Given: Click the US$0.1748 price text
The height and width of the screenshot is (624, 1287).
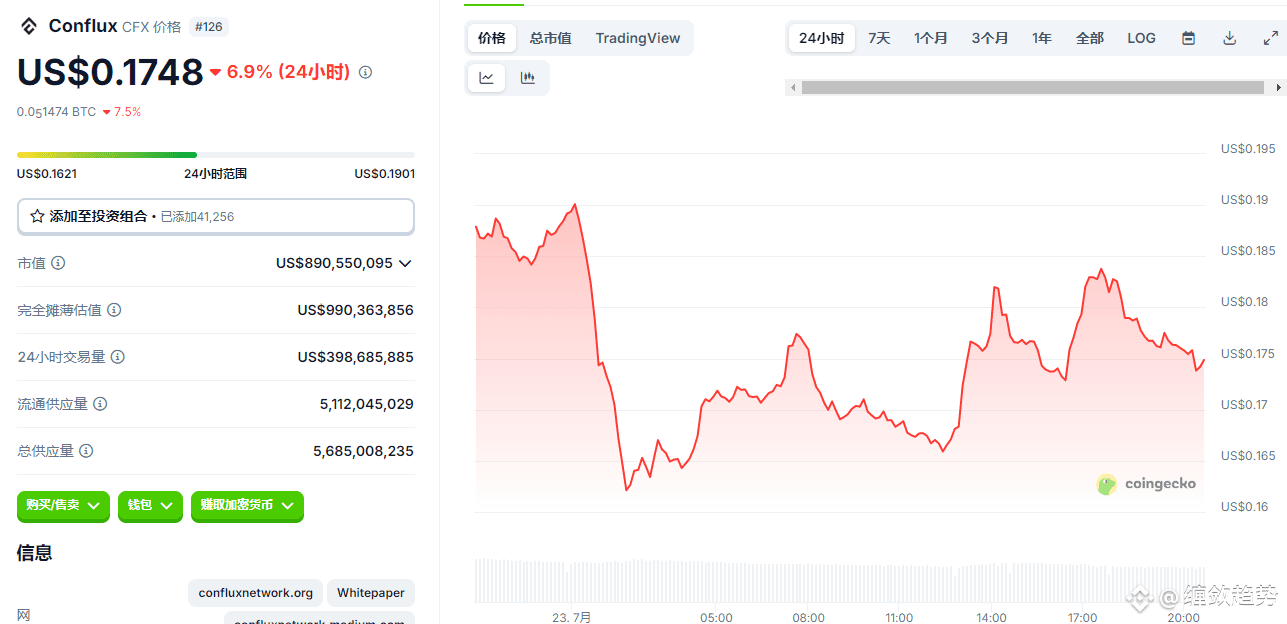Looking at the screenshot, I should (110, 72).
